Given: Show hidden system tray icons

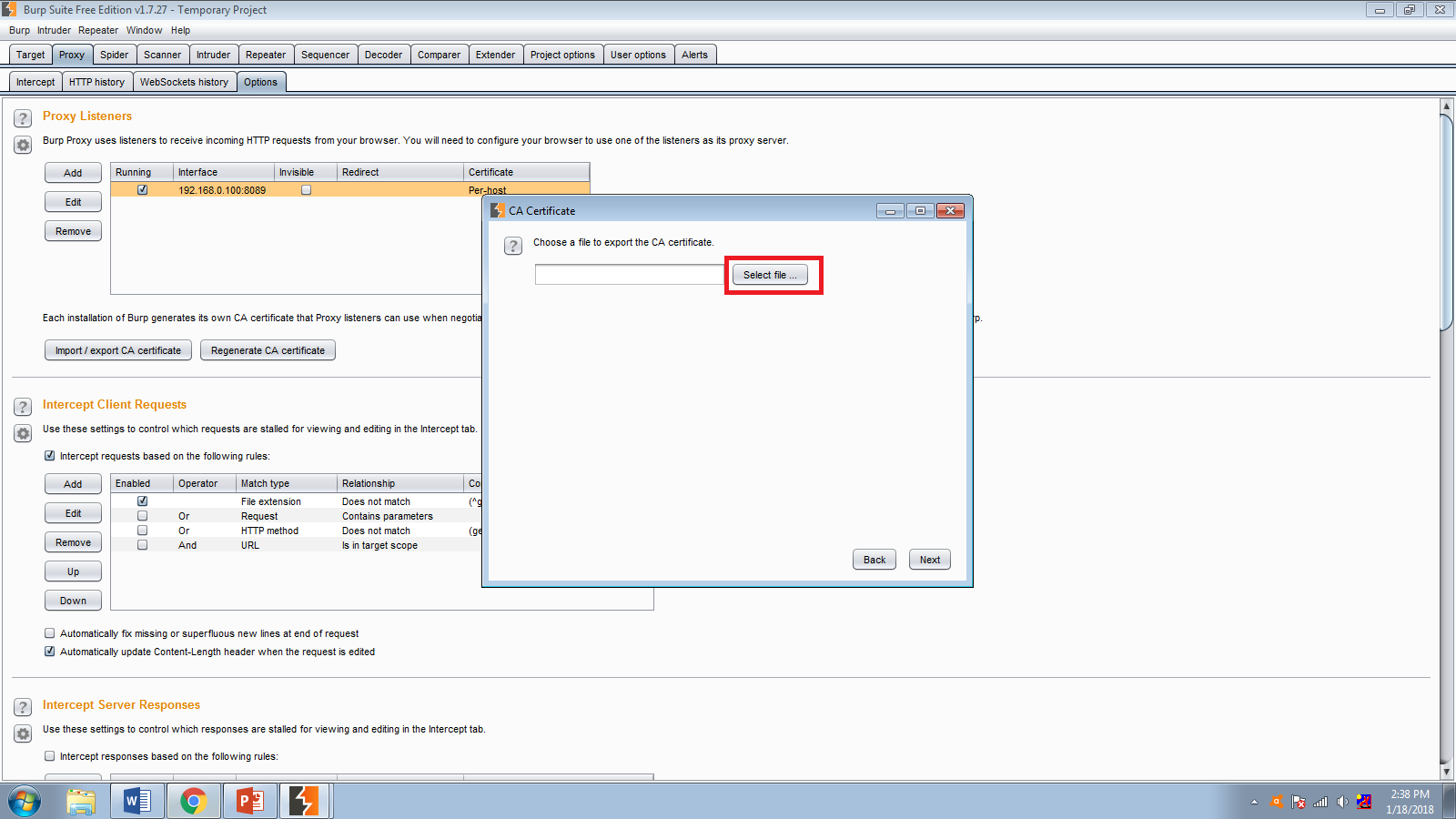Looking at the screenshot, I should [1254, 802].
